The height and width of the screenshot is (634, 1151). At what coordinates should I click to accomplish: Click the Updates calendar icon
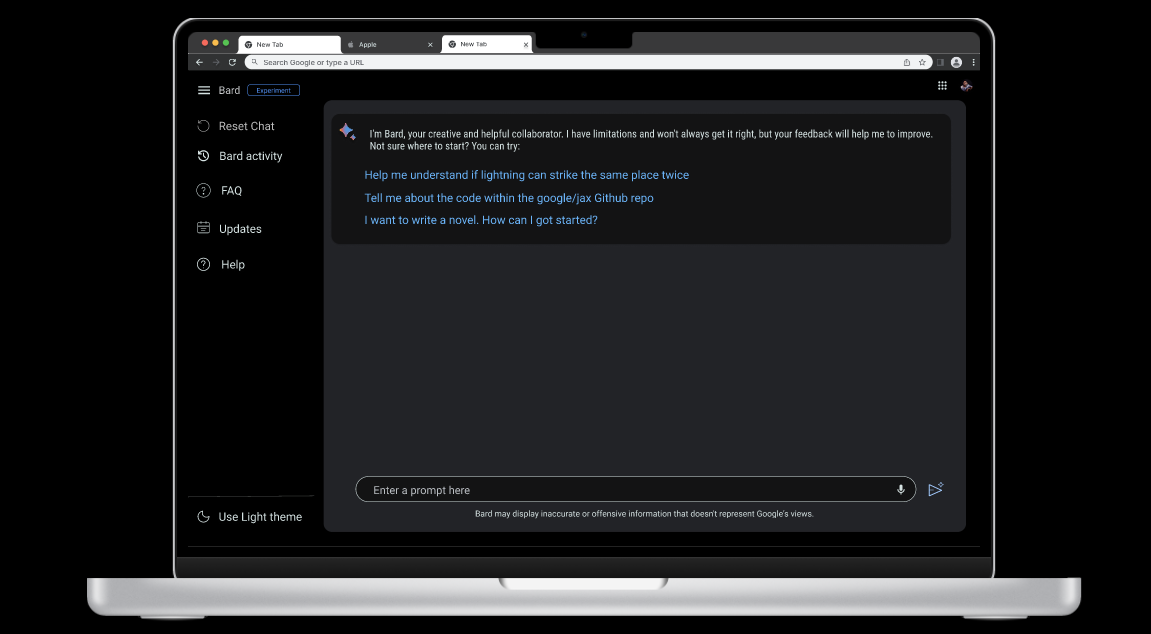203,227
